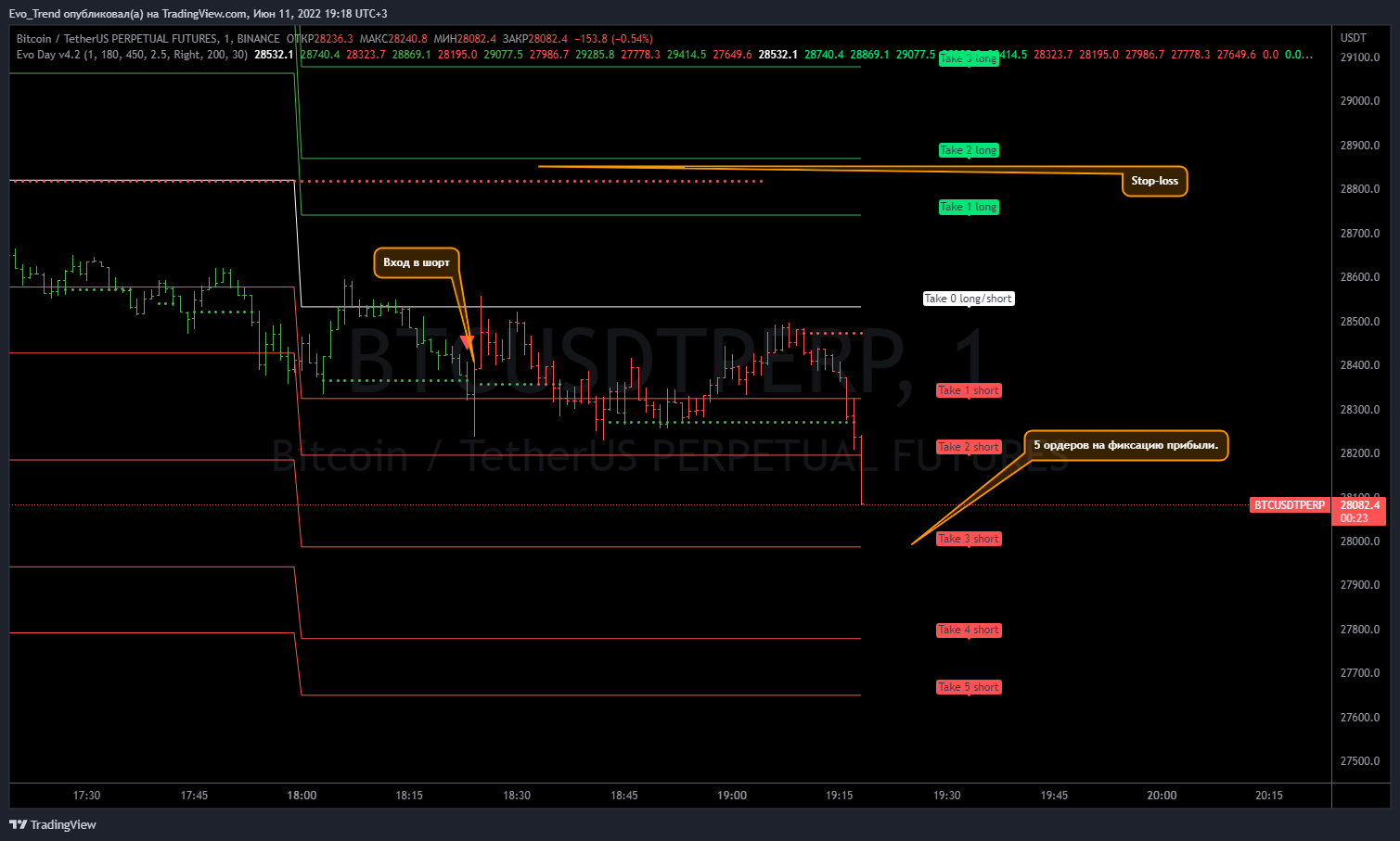Image resolution: width=1400 pixels, height=841 pixels.
Task: Click 17:30 on the time axis
Action: point(86,796)
